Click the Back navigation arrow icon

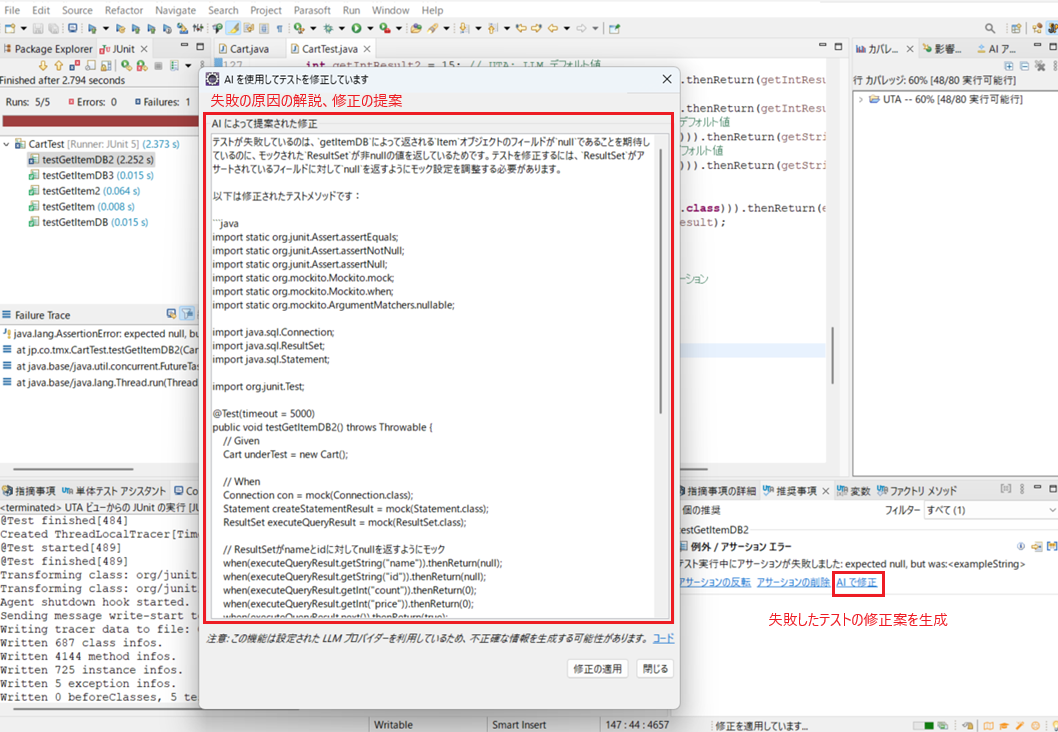pos(553,28)
